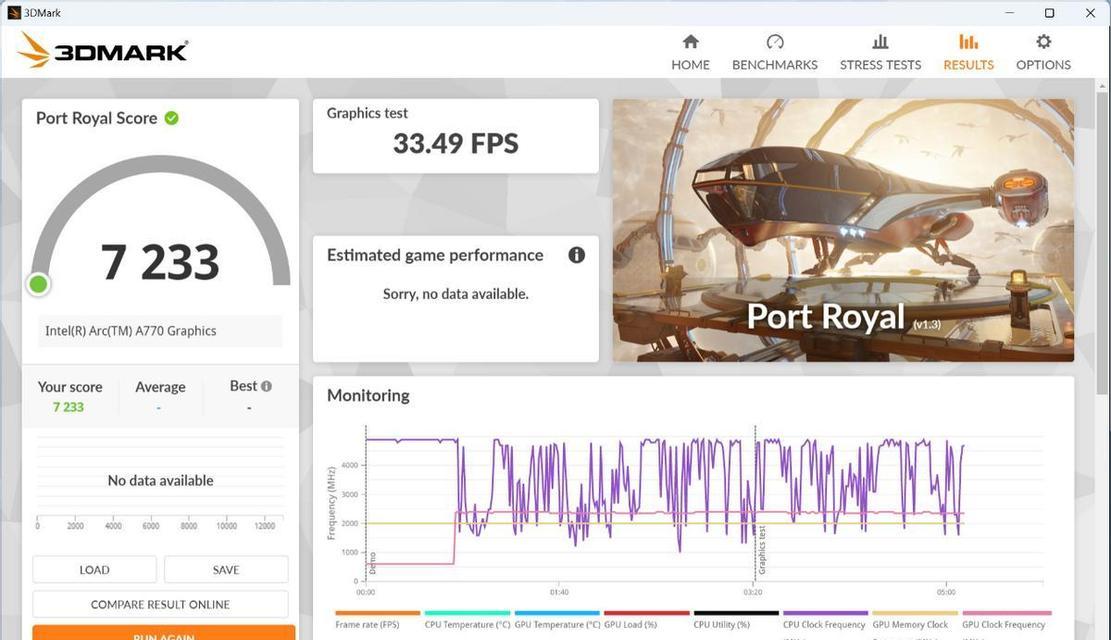Click the Frequency (MHz) axis label
1111x640 pixels.
331,503
